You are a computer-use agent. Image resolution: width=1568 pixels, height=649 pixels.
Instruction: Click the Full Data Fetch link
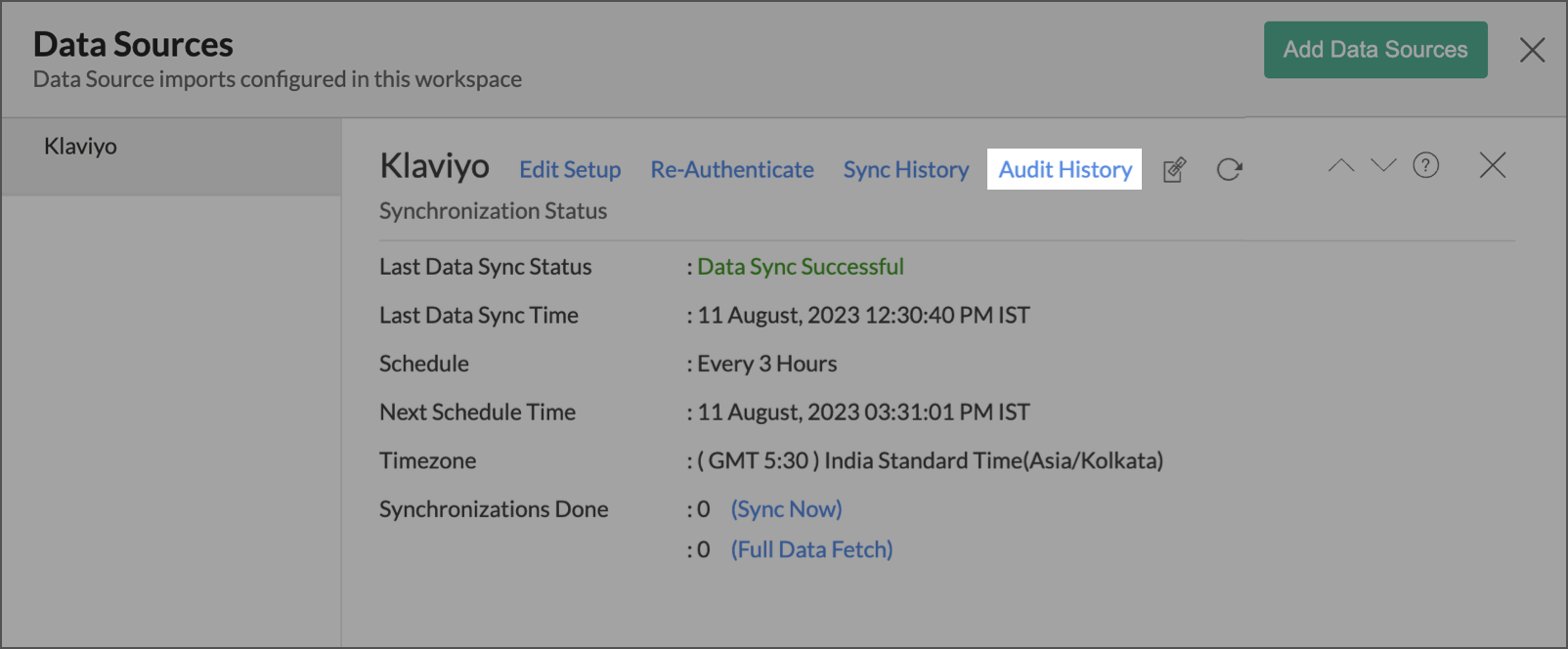[x=812, y=549]
